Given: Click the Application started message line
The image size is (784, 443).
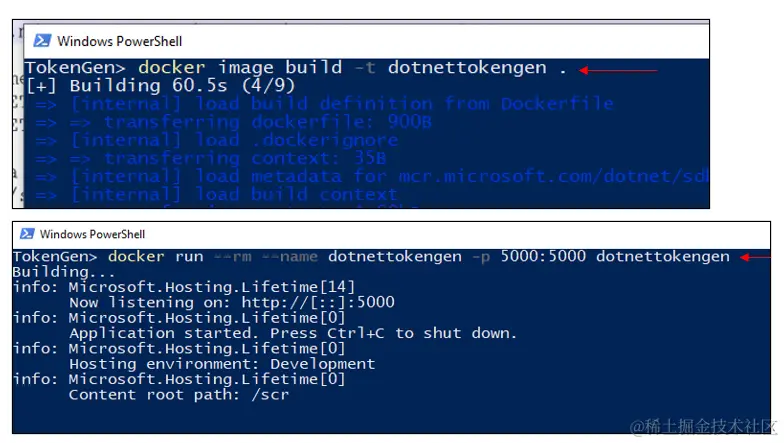Looking at the screenshot, I should pos(292,334).
